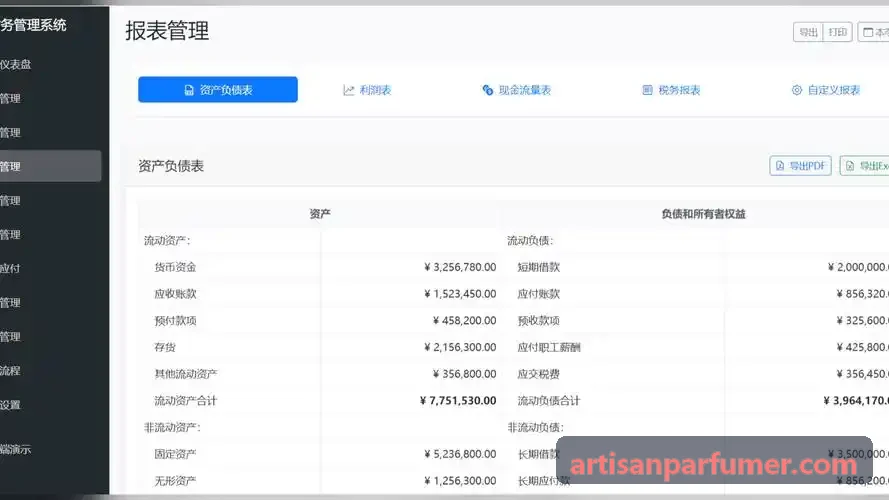Viewport: 889px width, 500px height.
Task: Click the 税务报表 table icon
Action: click(x=647, y=90)
